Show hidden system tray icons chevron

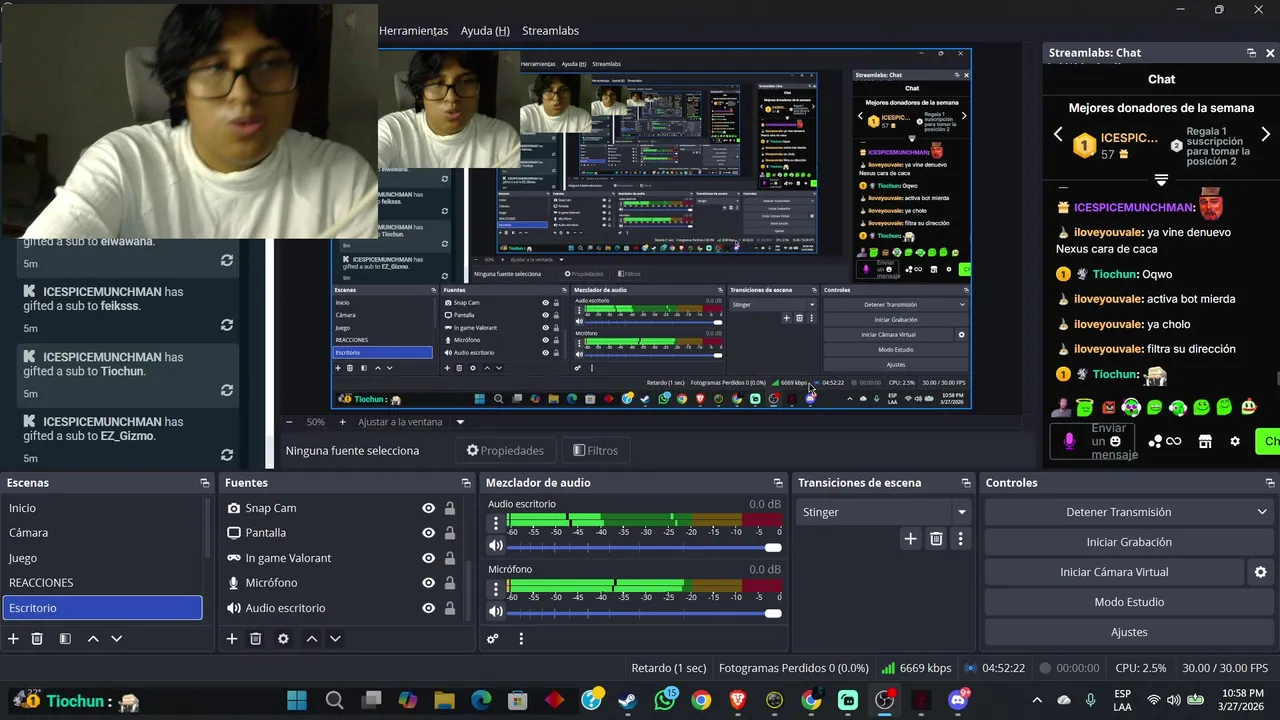coord(1037,700)
